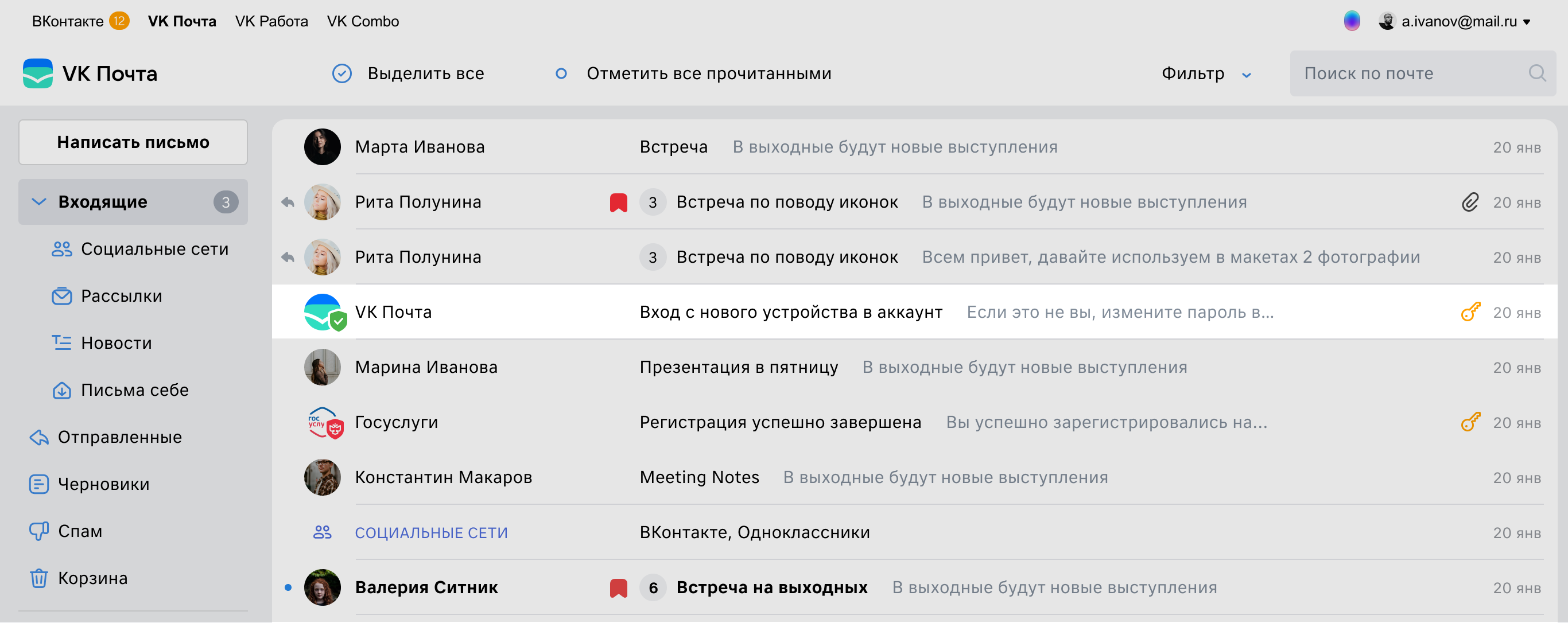Select the Новости folder

point(117,343)
